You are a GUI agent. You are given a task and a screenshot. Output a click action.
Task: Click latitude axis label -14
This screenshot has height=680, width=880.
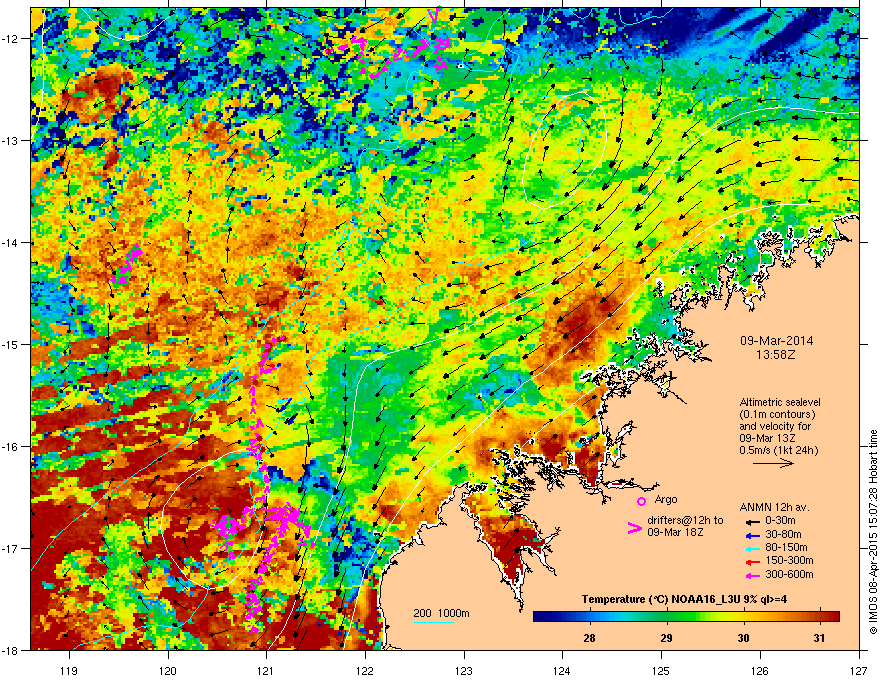point(11,242)
